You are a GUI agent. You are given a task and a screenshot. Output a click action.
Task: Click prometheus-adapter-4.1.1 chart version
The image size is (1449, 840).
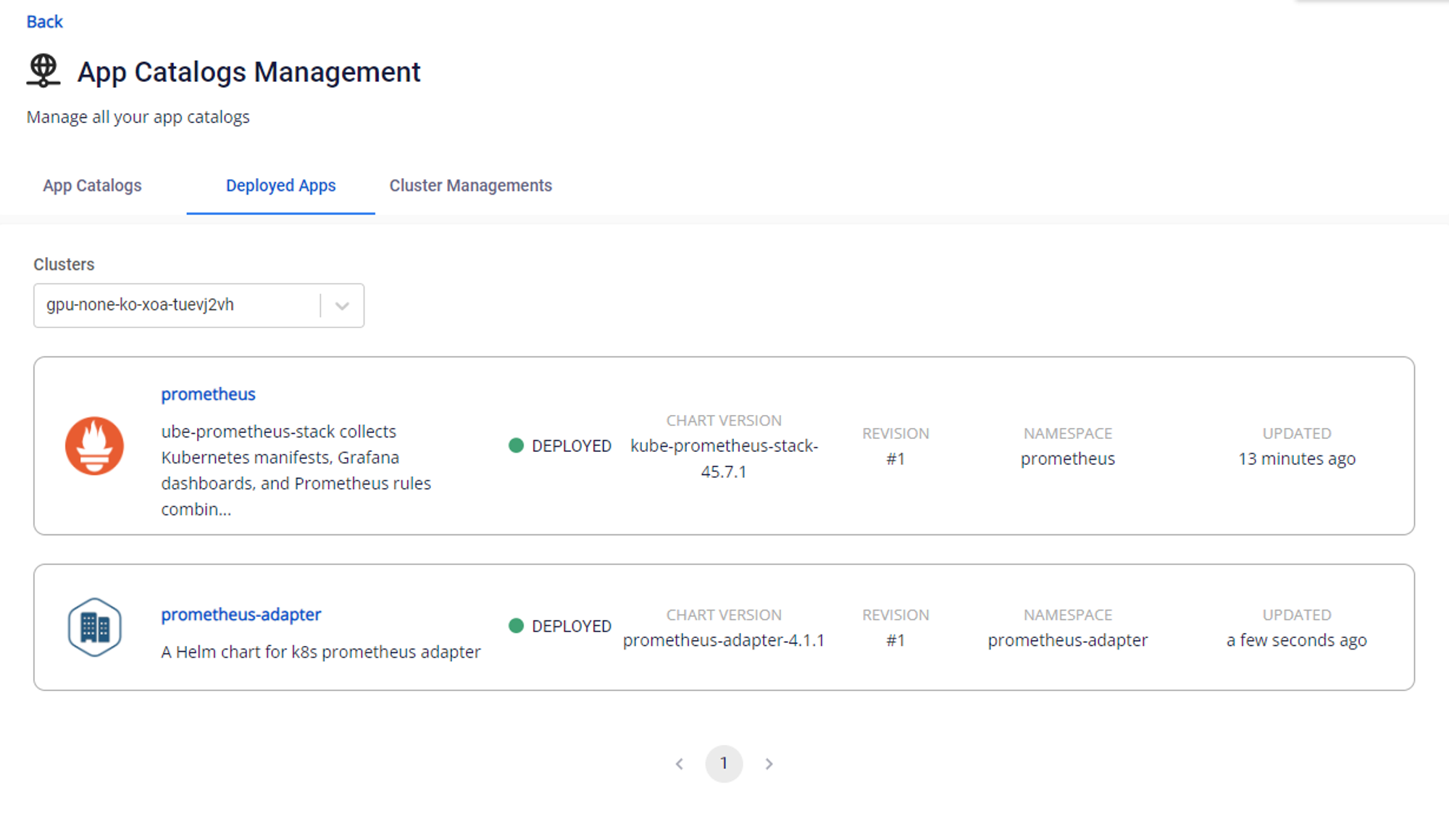724,641
